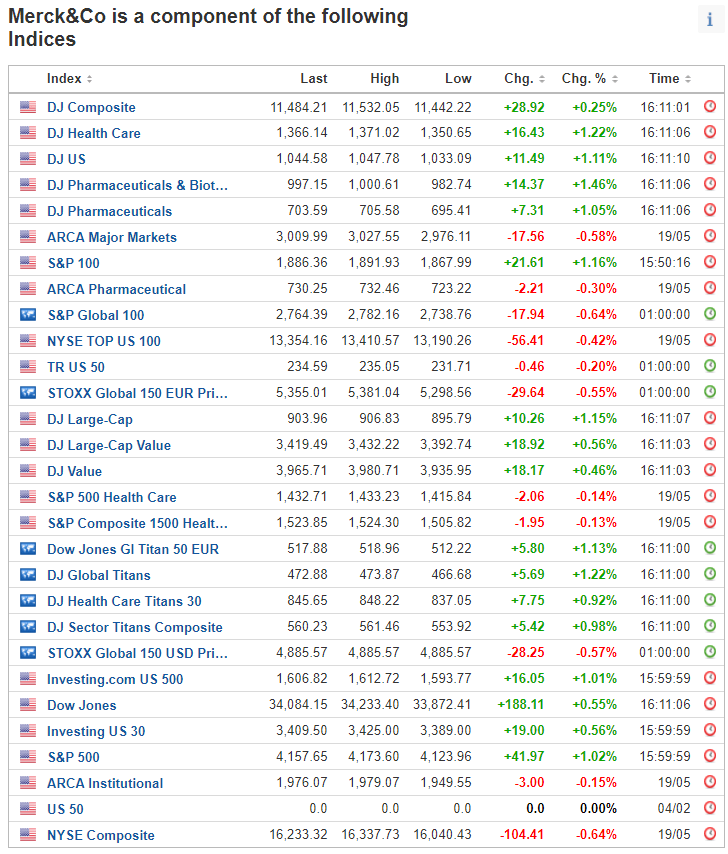Screen dimensions: 728x854
Task: Open the DJ Health Care index link
Action: pyautogui.click(x=93, y=133)
